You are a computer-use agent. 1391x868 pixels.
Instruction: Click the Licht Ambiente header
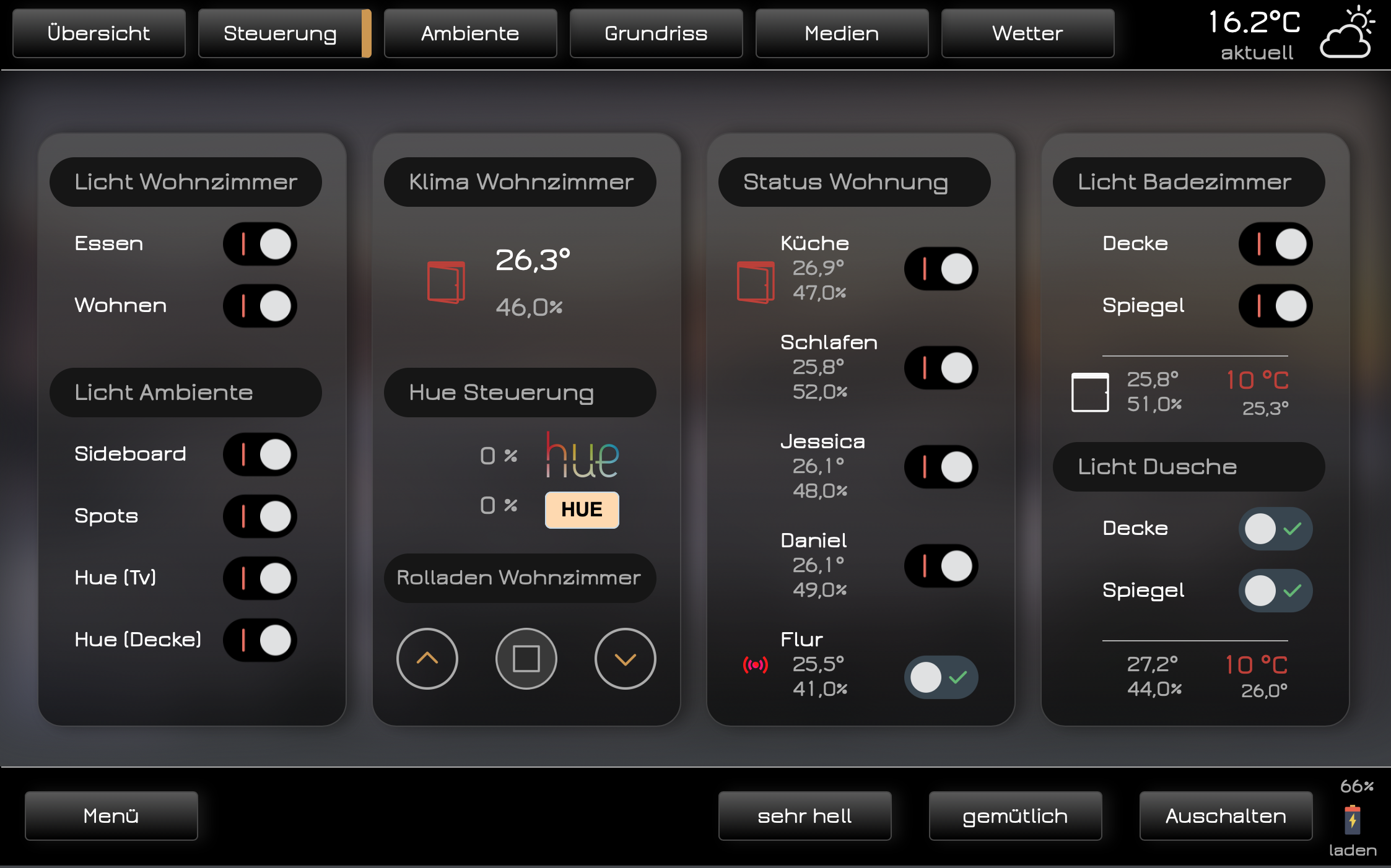186,393
